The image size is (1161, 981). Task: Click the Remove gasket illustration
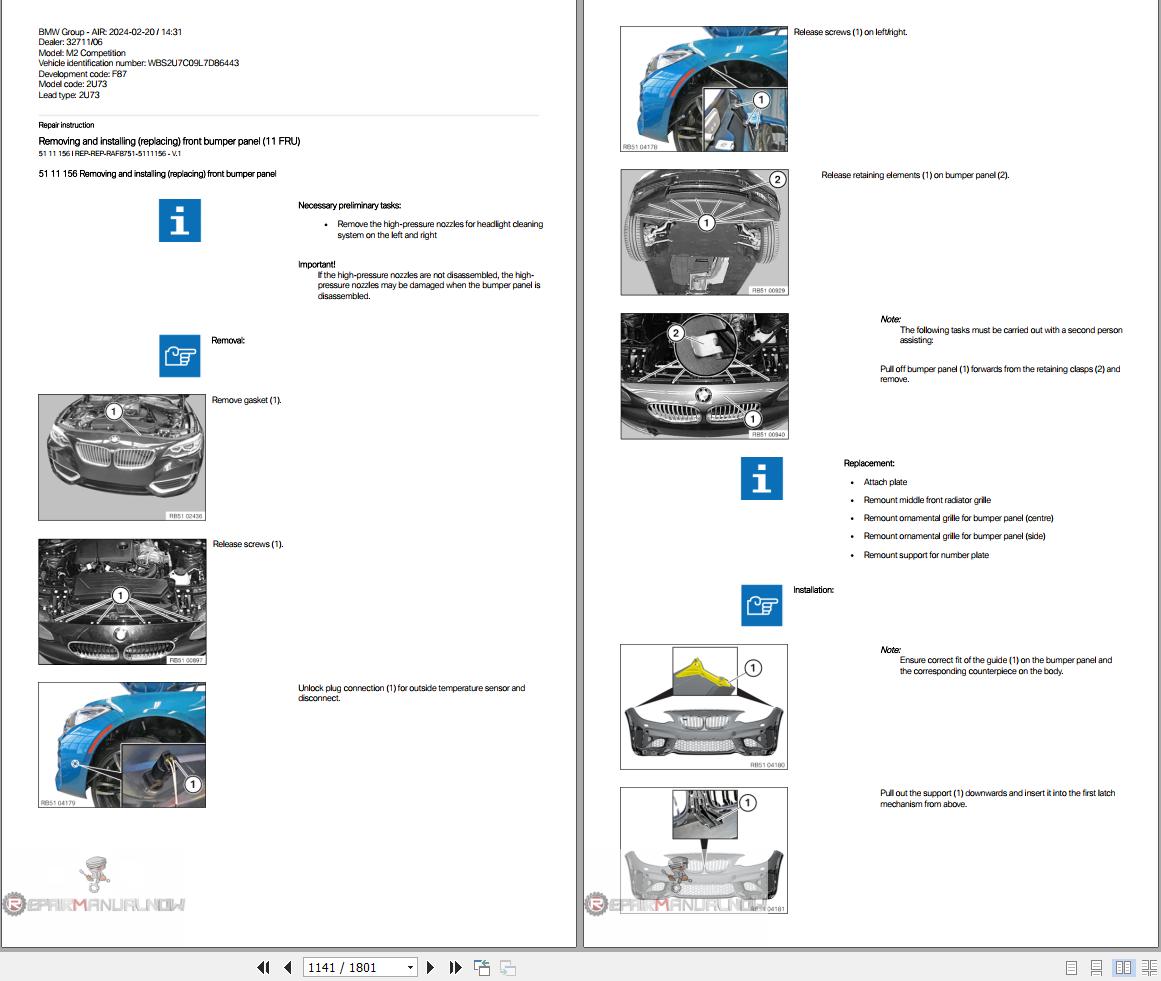(122, 457)
